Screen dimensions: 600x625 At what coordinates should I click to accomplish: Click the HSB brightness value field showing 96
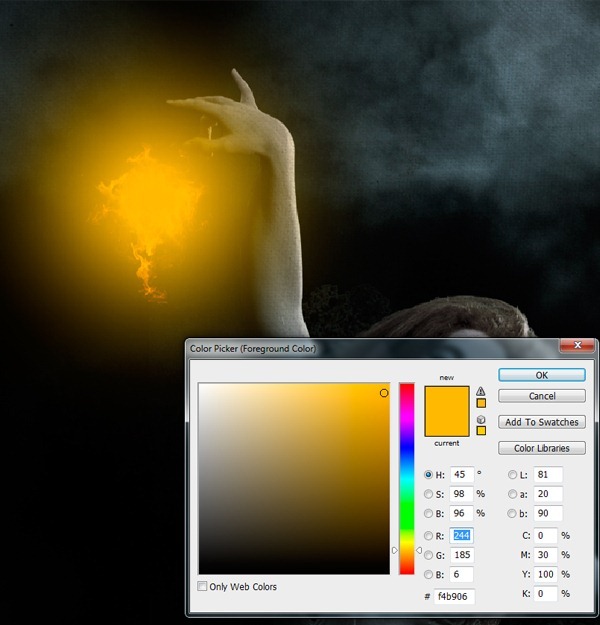click(x=462, y=513)
